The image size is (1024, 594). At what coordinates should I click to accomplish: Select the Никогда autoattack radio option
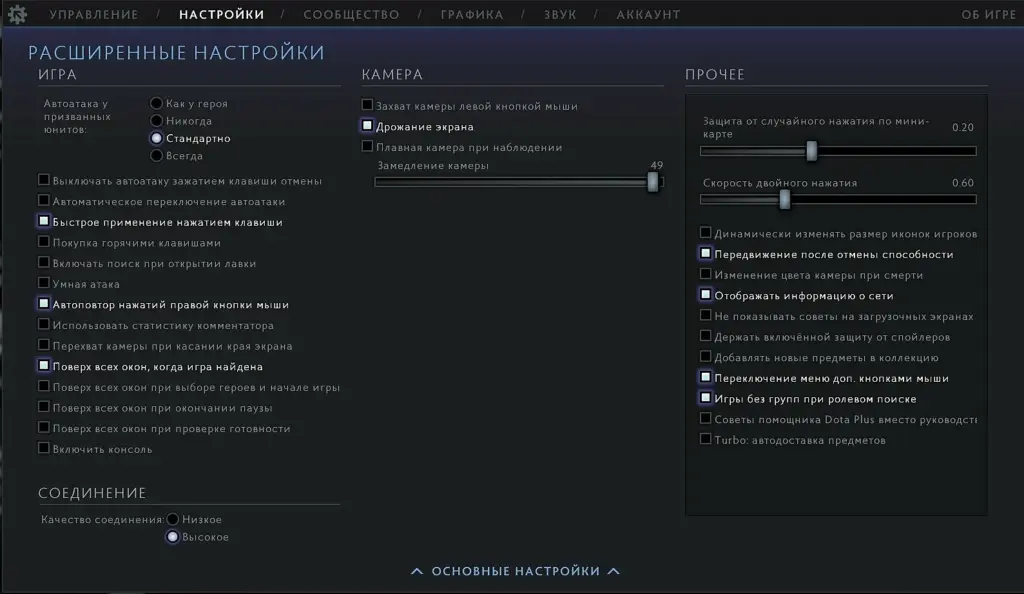coord(156,121)
